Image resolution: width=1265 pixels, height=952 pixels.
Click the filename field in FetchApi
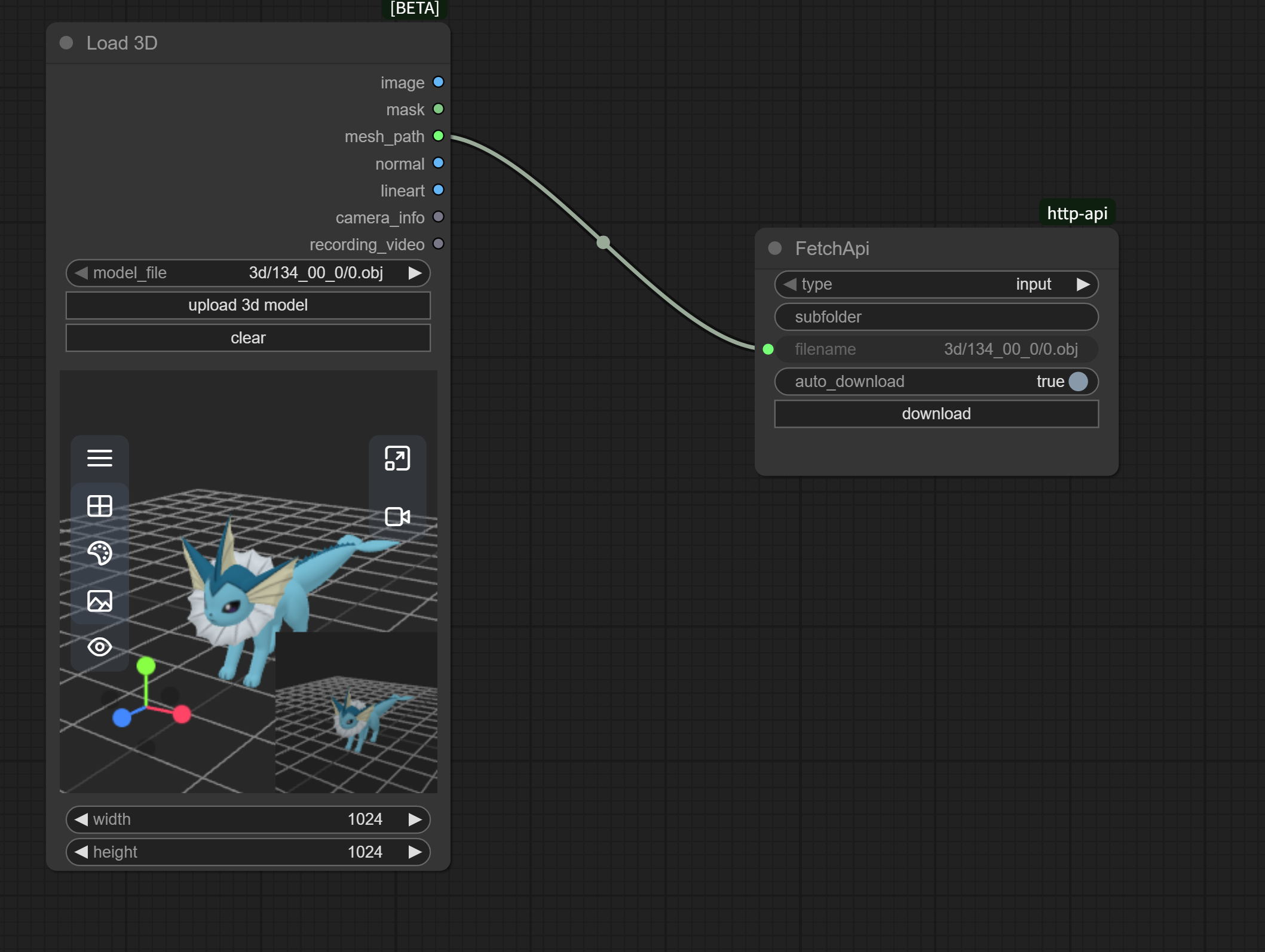pos(936,349)
